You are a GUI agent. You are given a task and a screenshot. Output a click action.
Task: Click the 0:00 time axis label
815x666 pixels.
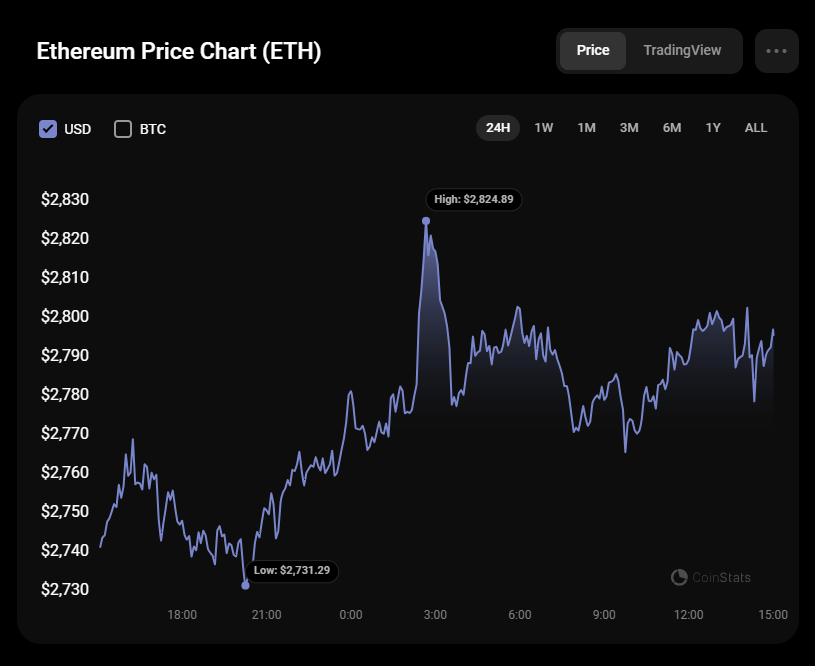point(351,614)
